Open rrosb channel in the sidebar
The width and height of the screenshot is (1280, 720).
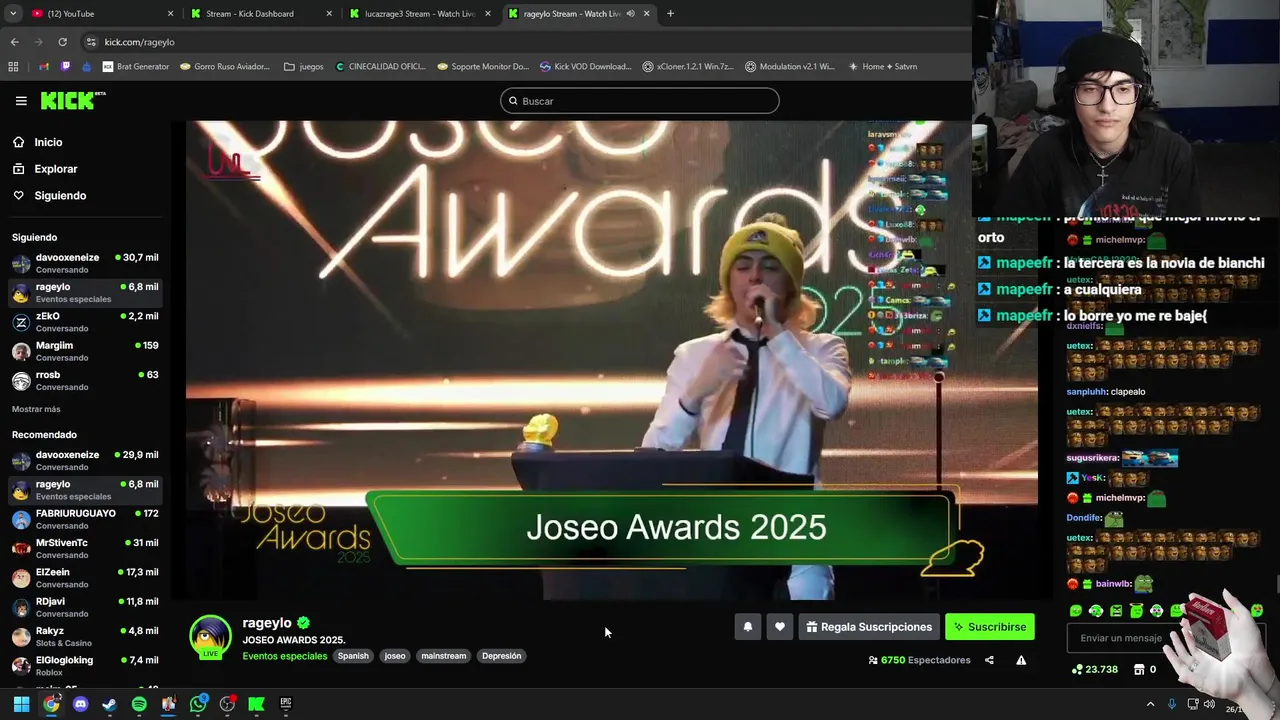85,381
